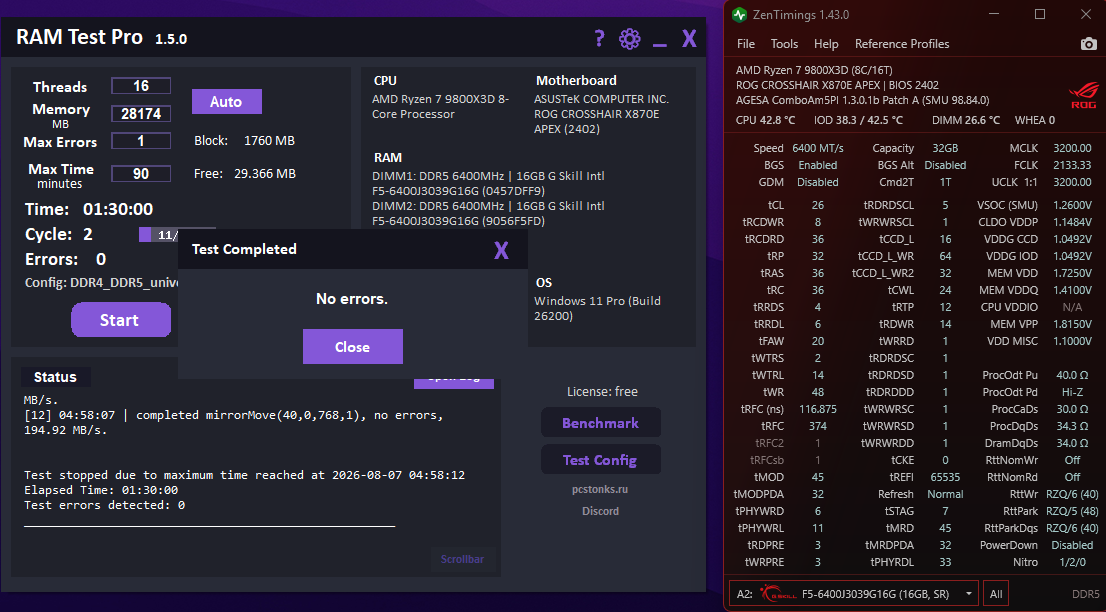This screenshot has height=612, width=1106.
Task: Click the WHEA 0 counter
Action: point(1035,120)
